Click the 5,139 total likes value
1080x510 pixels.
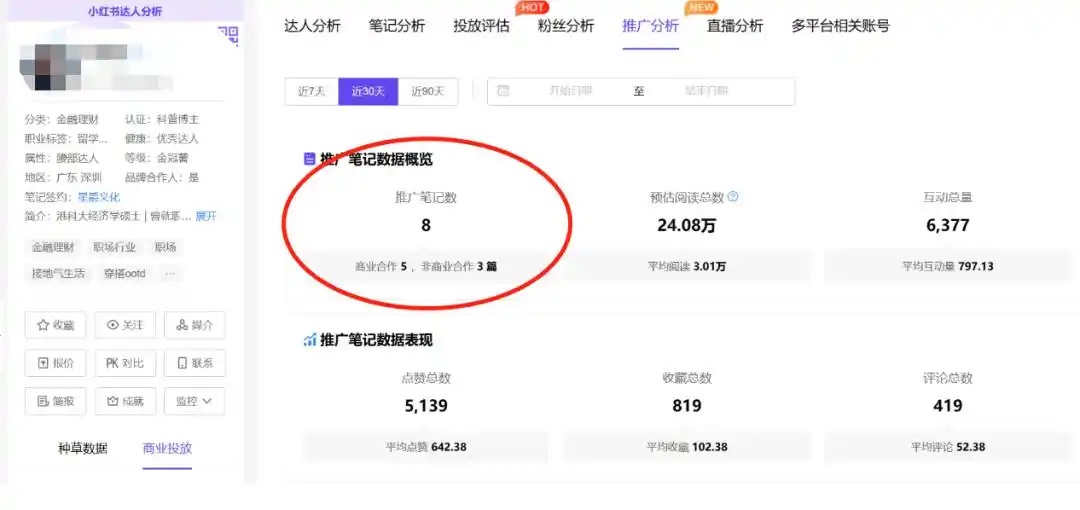(x=426, y=406)
